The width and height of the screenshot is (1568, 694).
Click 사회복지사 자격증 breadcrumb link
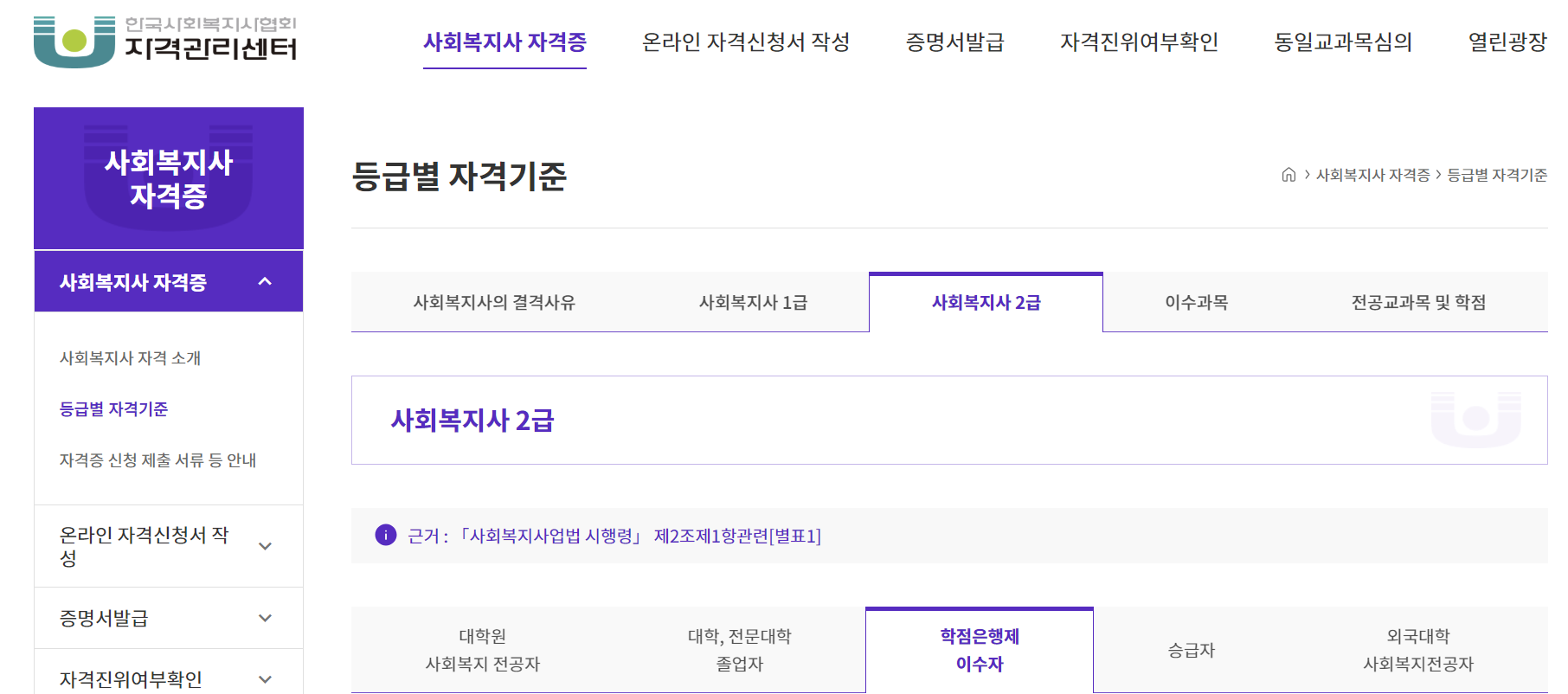click(x=1372, y=175)
